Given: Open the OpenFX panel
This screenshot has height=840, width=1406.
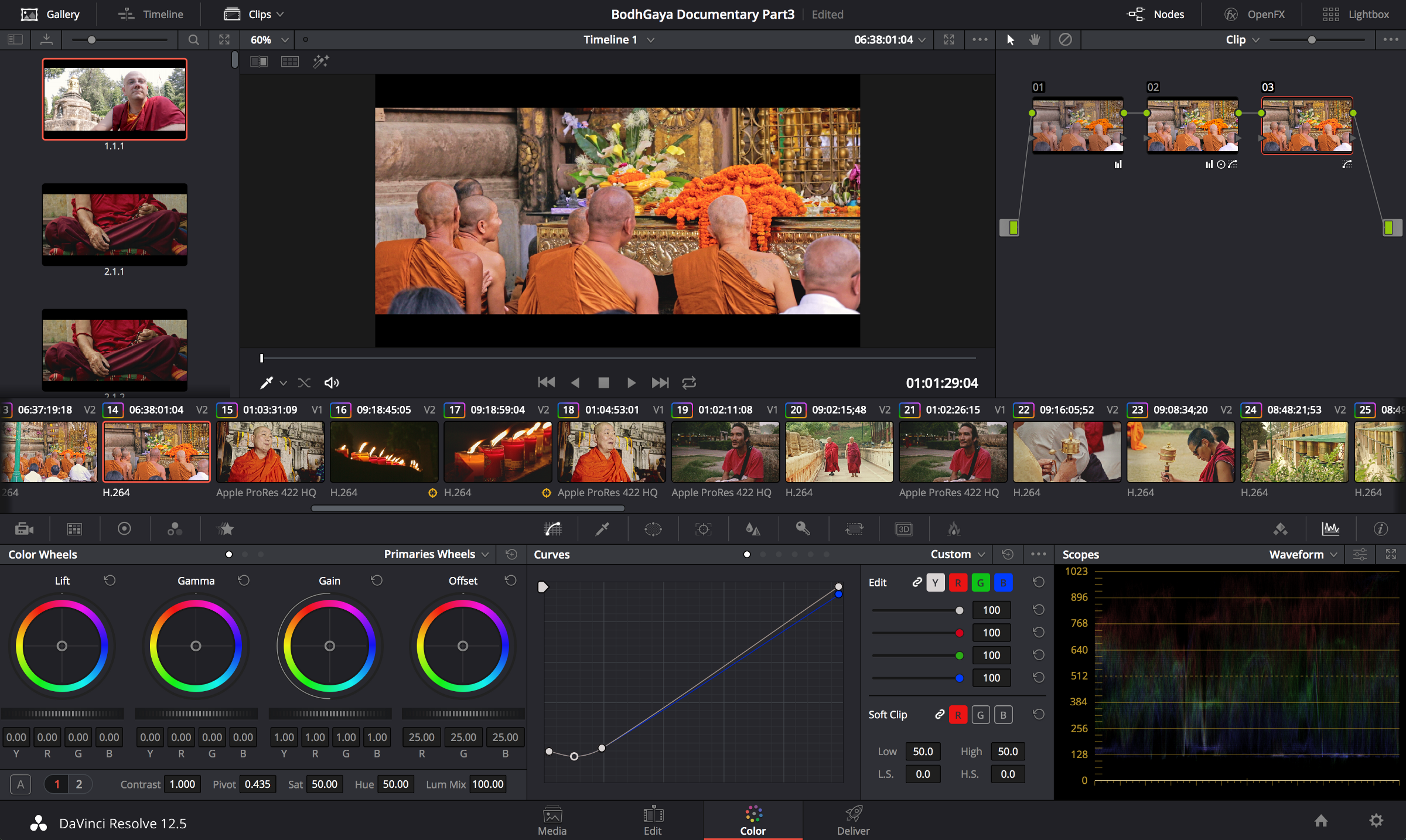Looking at the screenshot, I should [1255, 14].
